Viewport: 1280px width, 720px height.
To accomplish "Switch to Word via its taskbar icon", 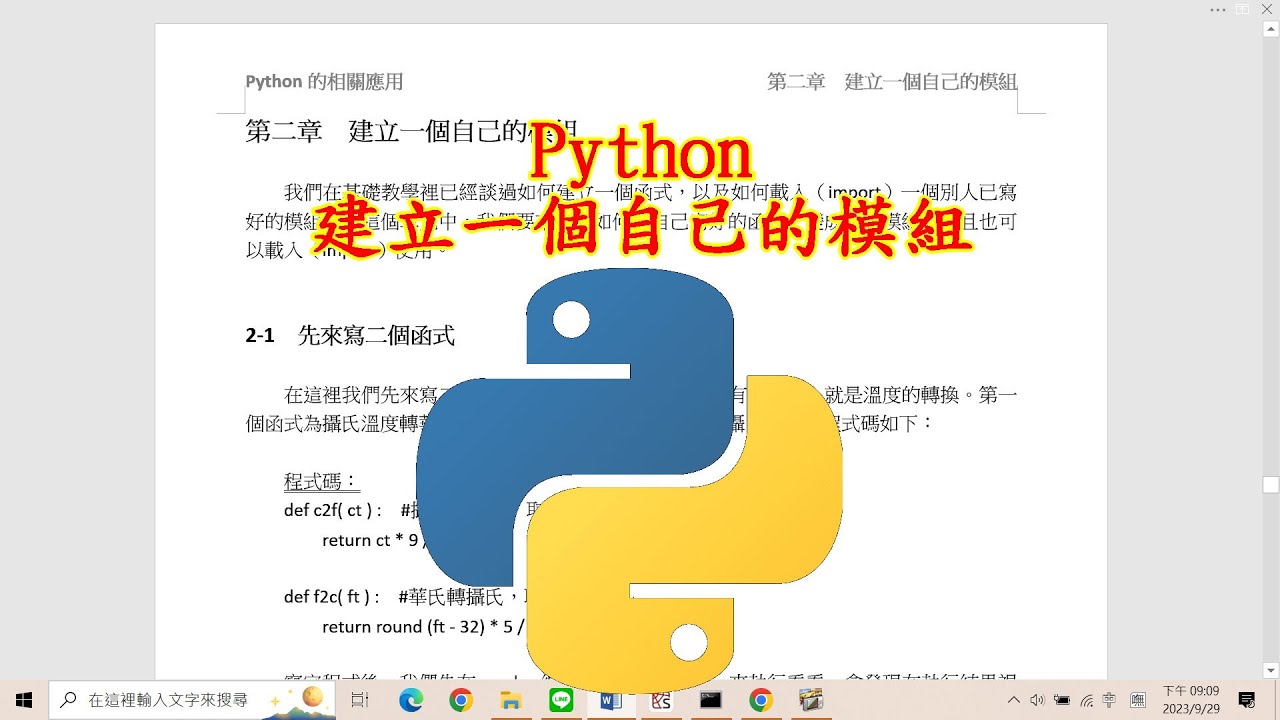I will [x=611, y=700].
